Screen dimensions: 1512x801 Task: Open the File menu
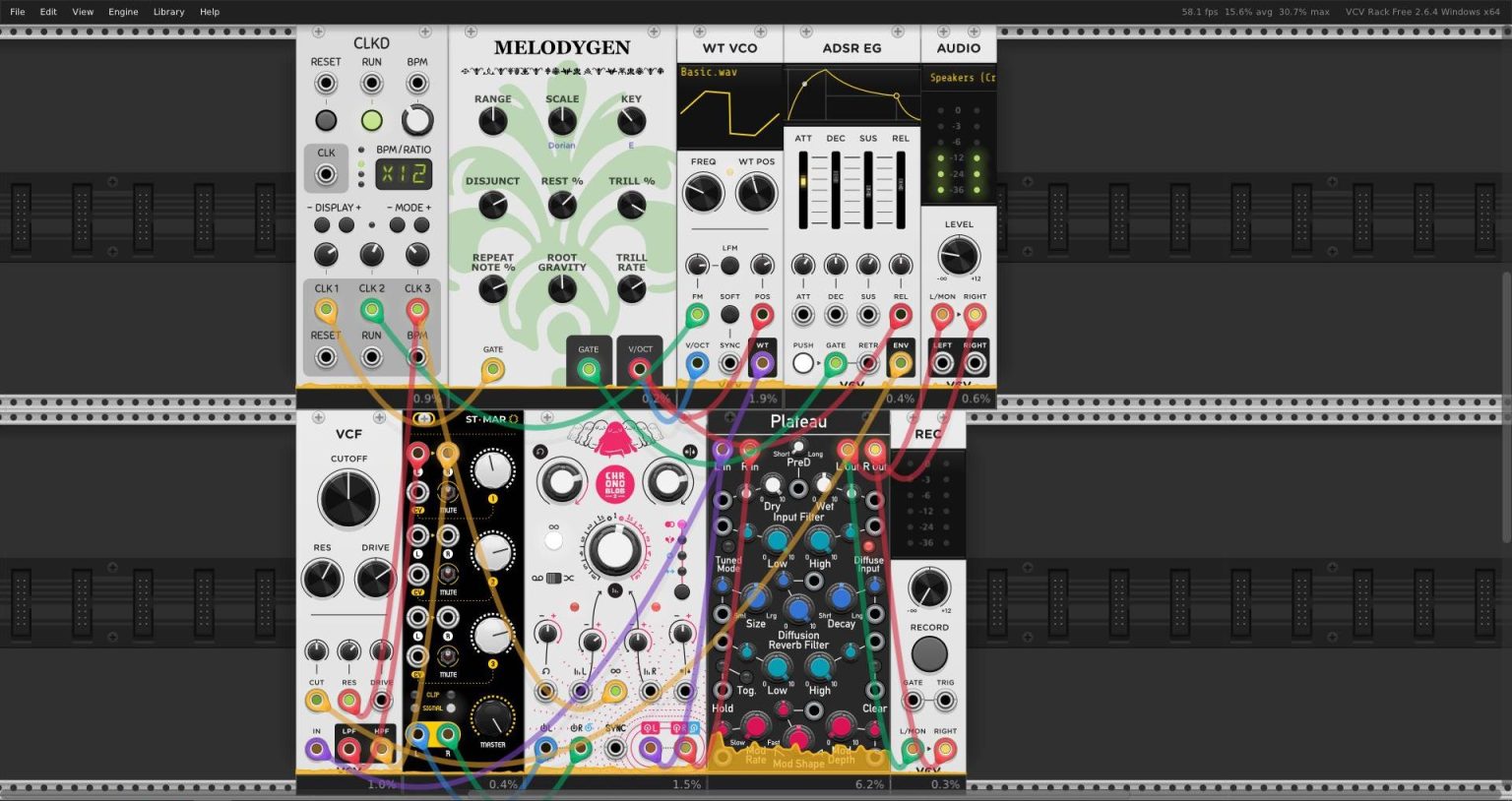click(17, 12)
